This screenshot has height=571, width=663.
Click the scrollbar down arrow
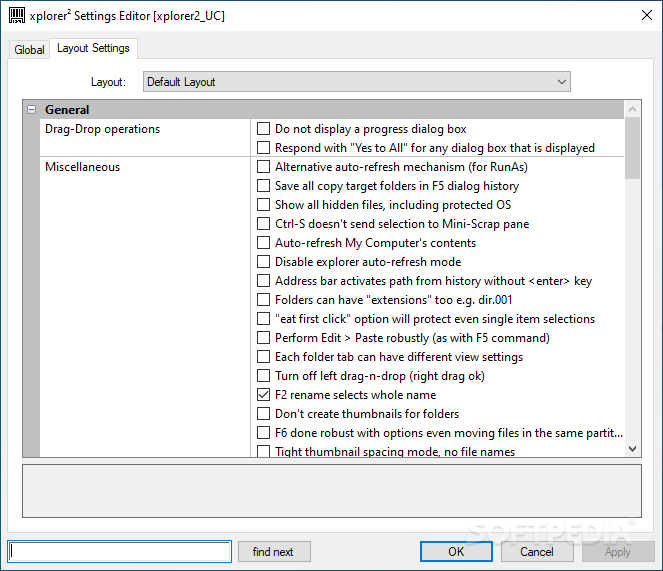point(633,449)
